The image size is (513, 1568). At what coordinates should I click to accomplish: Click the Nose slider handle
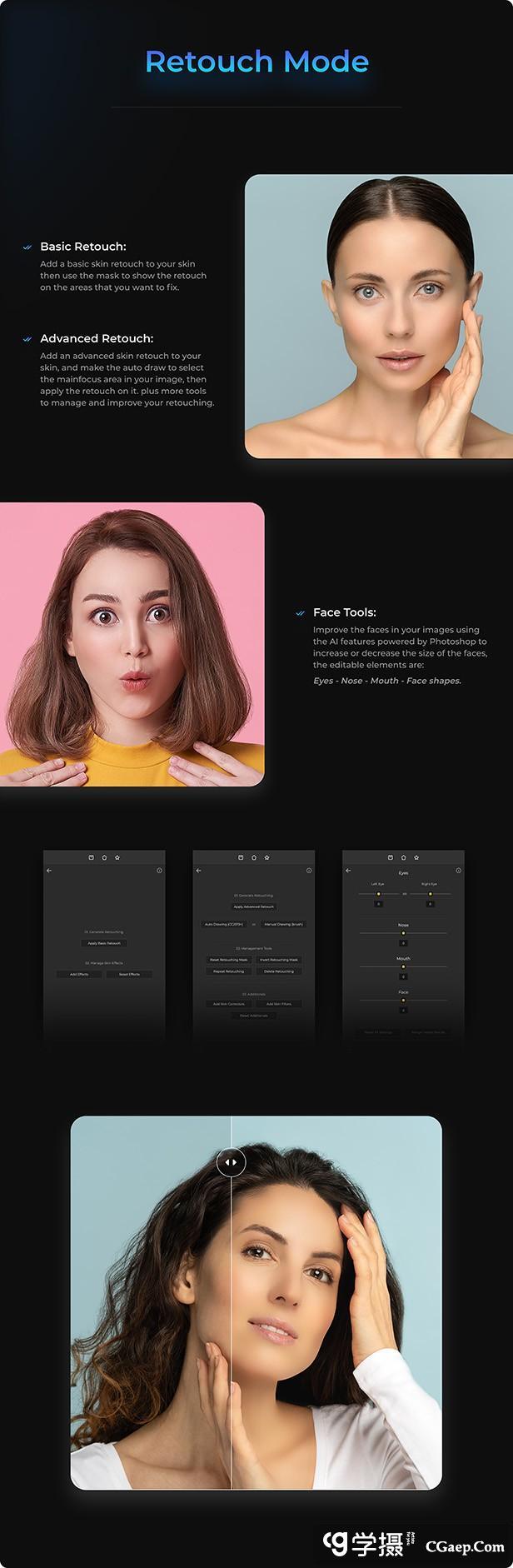click(x=403, y=933)
